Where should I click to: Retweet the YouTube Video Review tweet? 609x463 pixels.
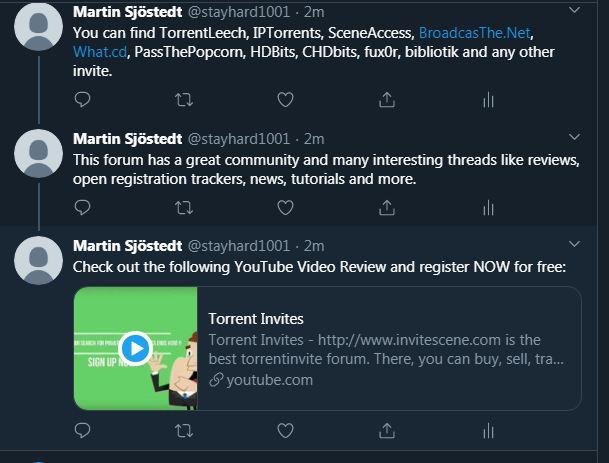pyautogui.click(x=184, y=432)
